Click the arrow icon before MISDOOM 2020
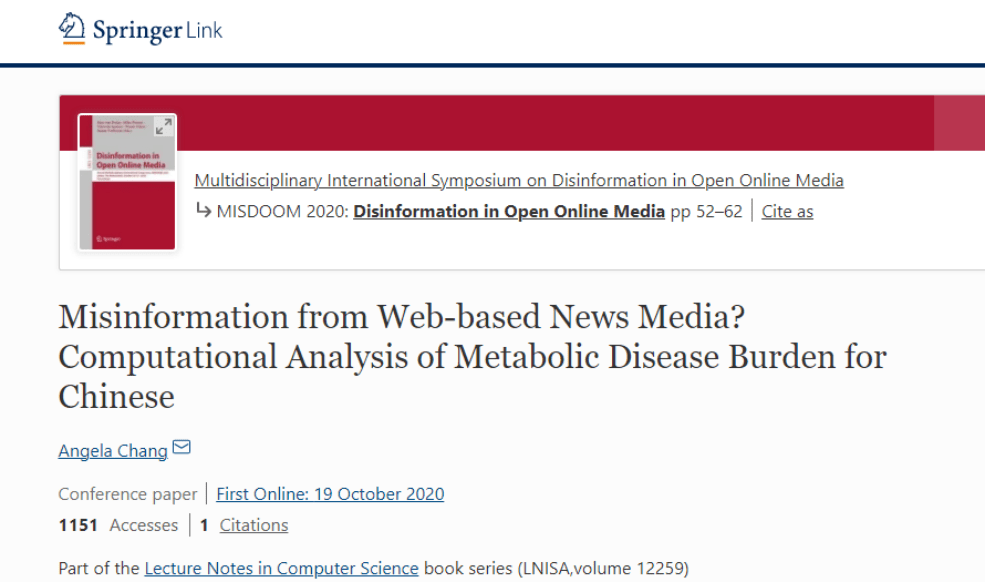Image resolution: width=986 pixels, height=582 pixels. (203, 210)
